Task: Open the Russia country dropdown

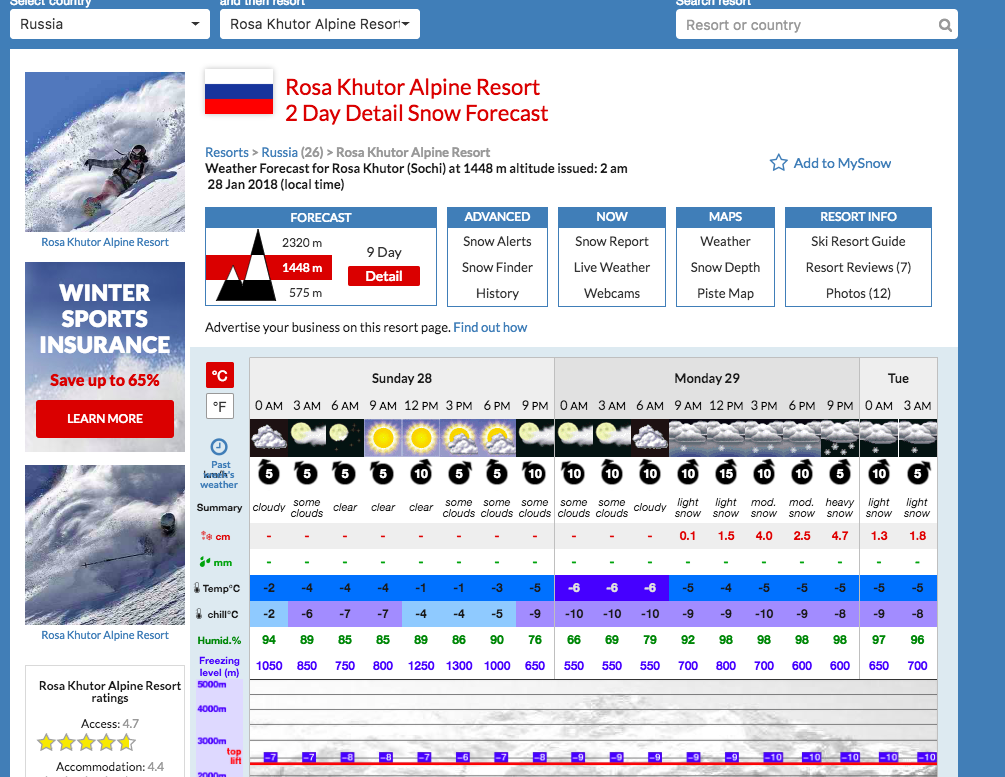Action: coord(110,24)
